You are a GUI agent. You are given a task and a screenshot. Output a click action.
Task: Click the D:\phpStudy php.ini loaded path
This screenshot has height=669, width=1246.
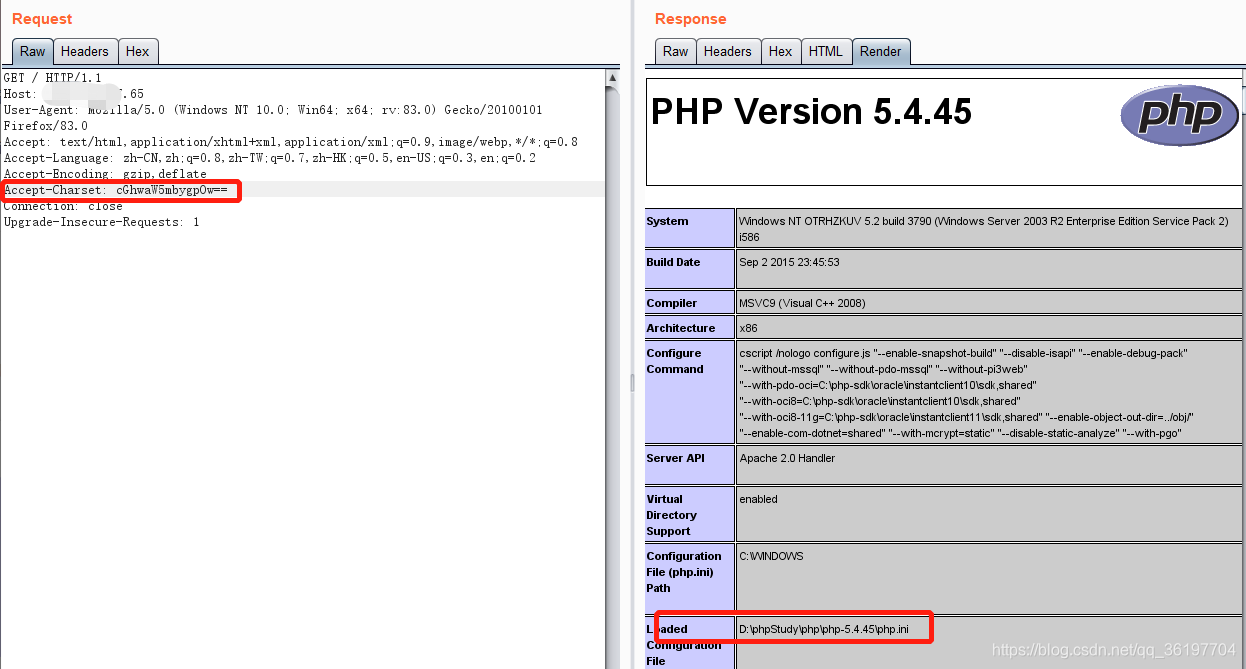[824, 629]
